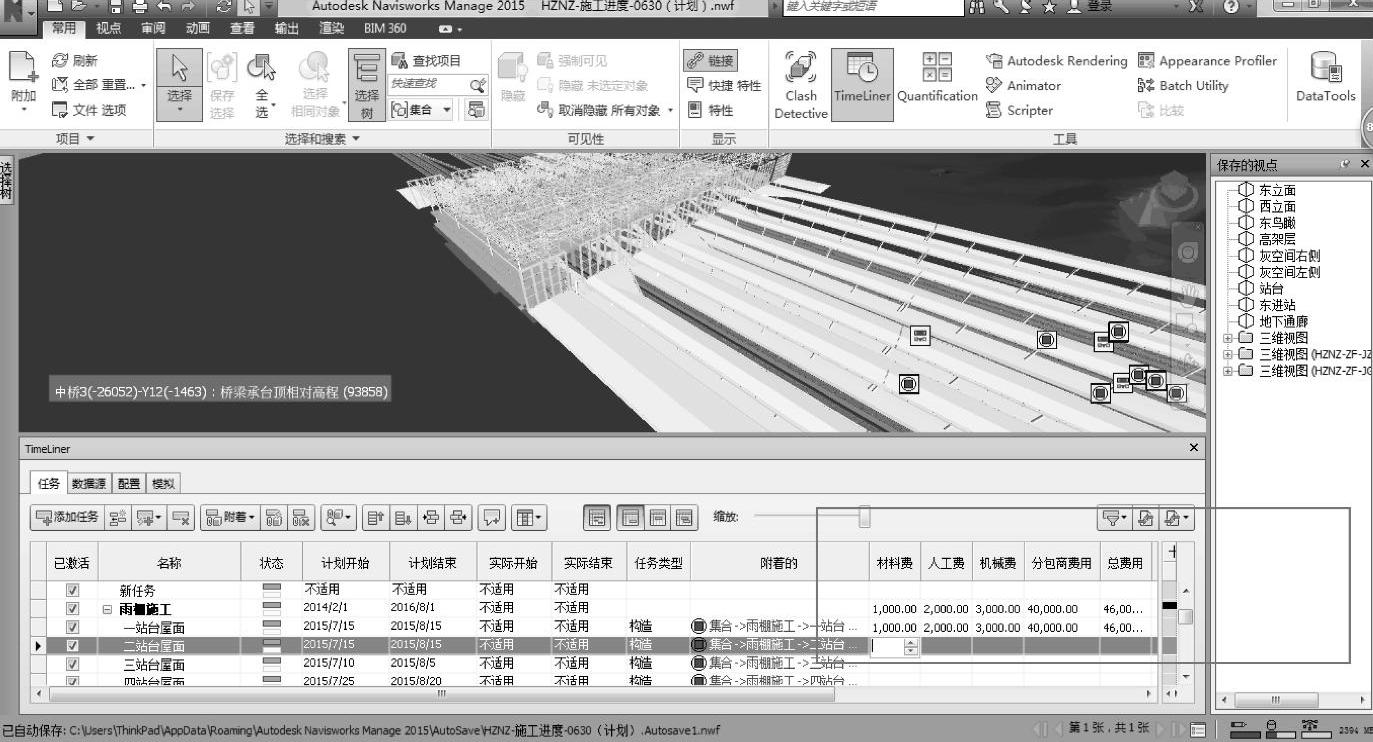Screen dimensions: 1373x742
Task: Click the 附加 (Append) icon
Action: tap(23, 80)
